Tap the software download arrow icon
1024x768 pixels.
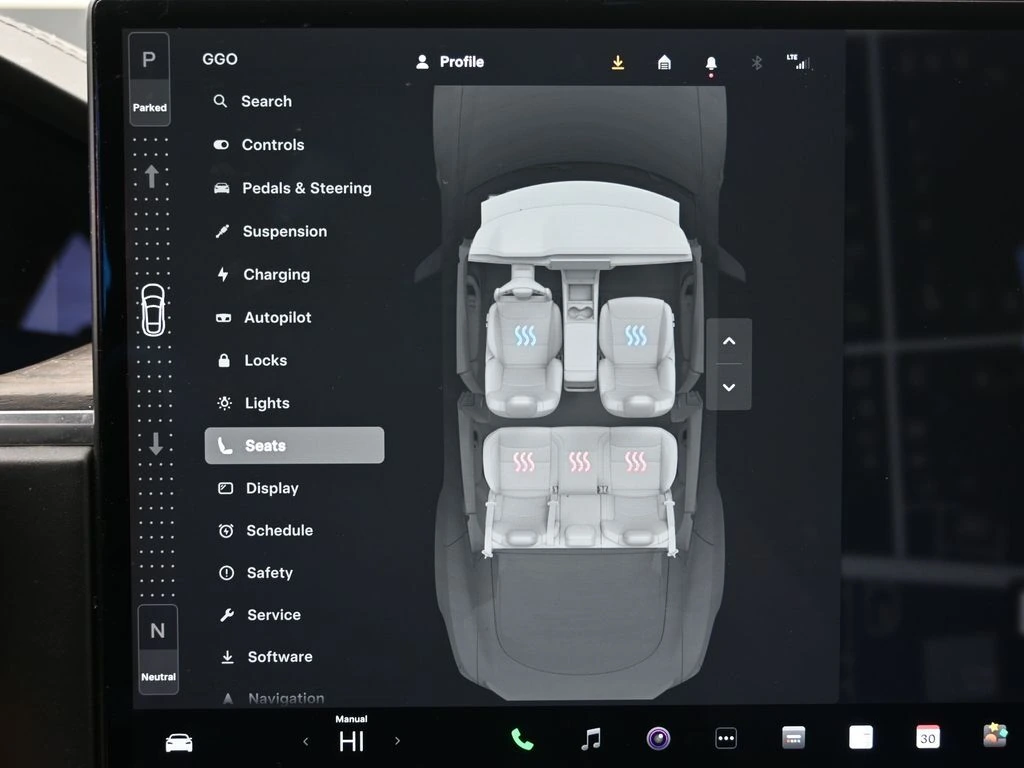(618, 63)
